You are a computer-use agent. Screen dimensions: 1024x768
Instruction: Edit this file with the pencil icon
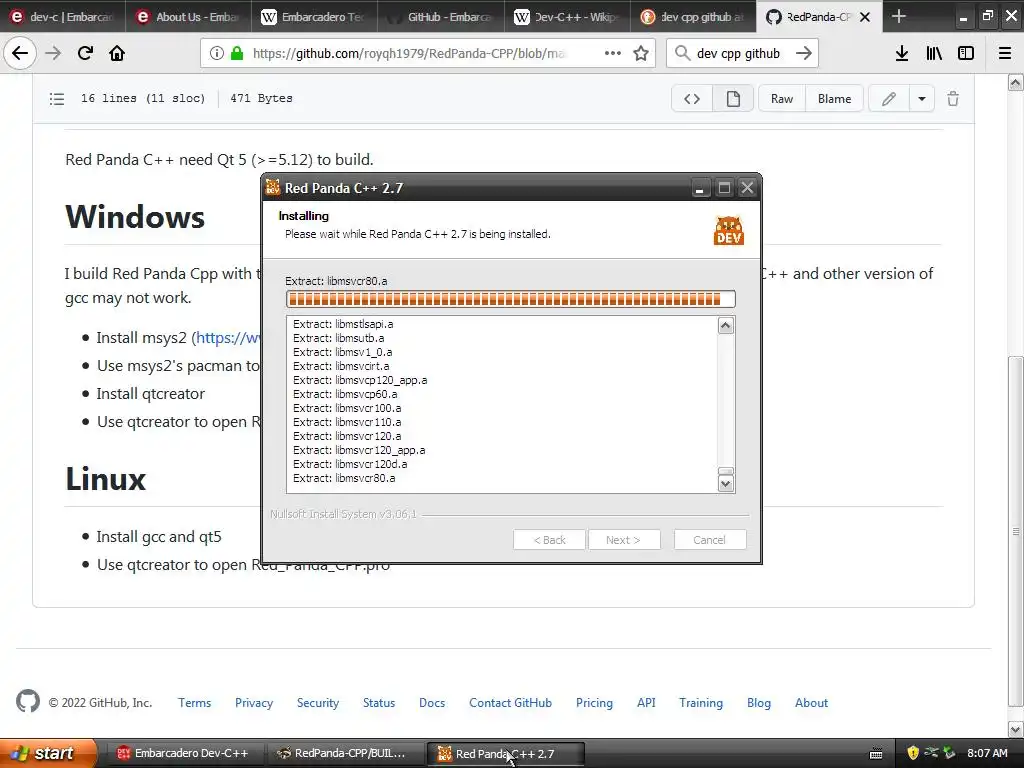(x=889, y=99)
